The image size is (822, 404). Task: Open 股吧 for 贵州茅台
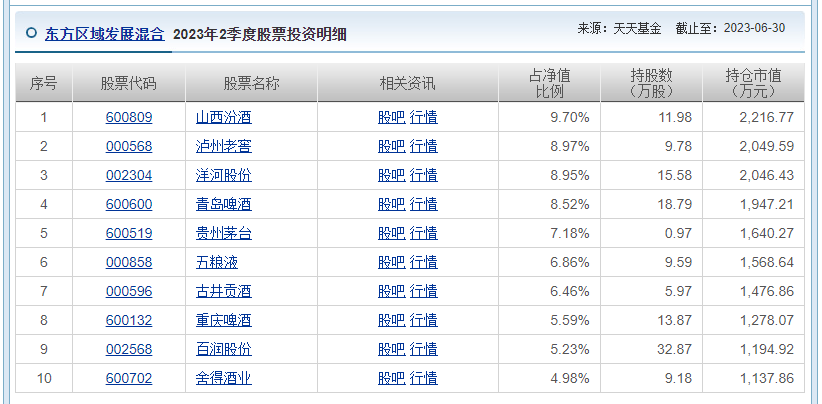(392, 233)
